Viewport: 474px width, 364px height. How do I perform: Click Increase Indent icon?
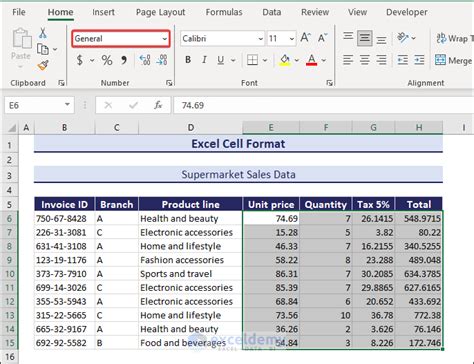pyautogui.click(x=419, y=60)
